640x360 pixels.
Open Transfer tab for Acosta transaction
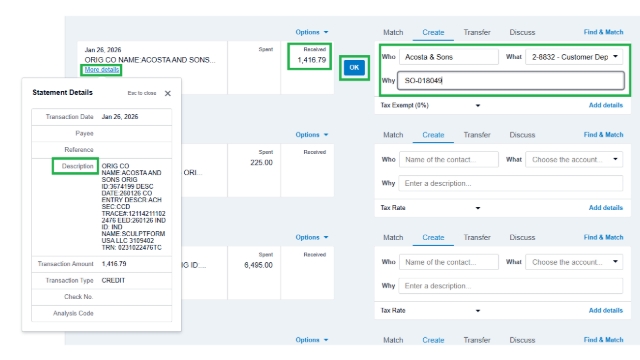477,32
